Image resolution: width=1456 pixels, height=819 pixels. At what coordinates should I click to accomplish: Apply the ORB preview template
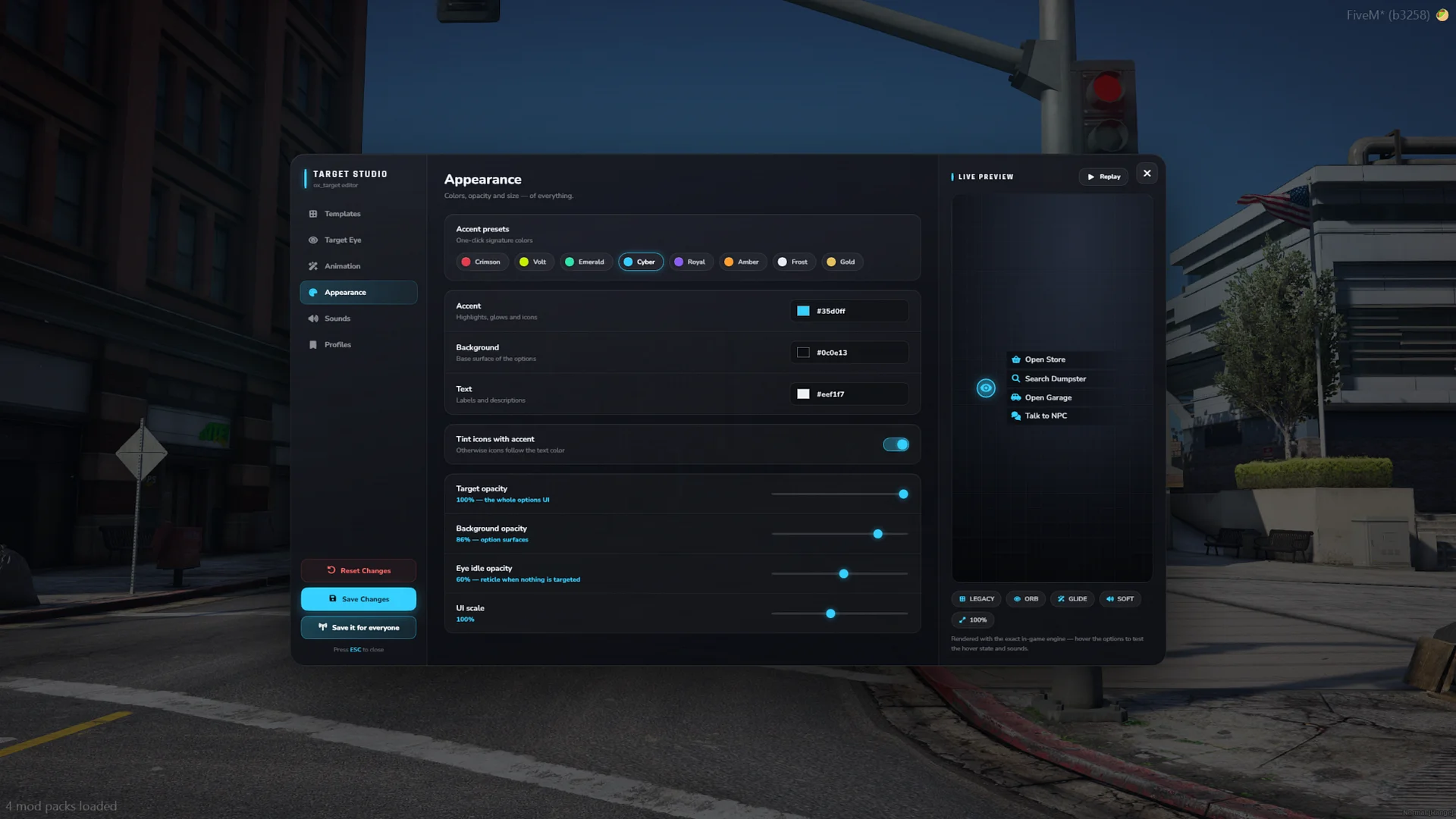1026,599
